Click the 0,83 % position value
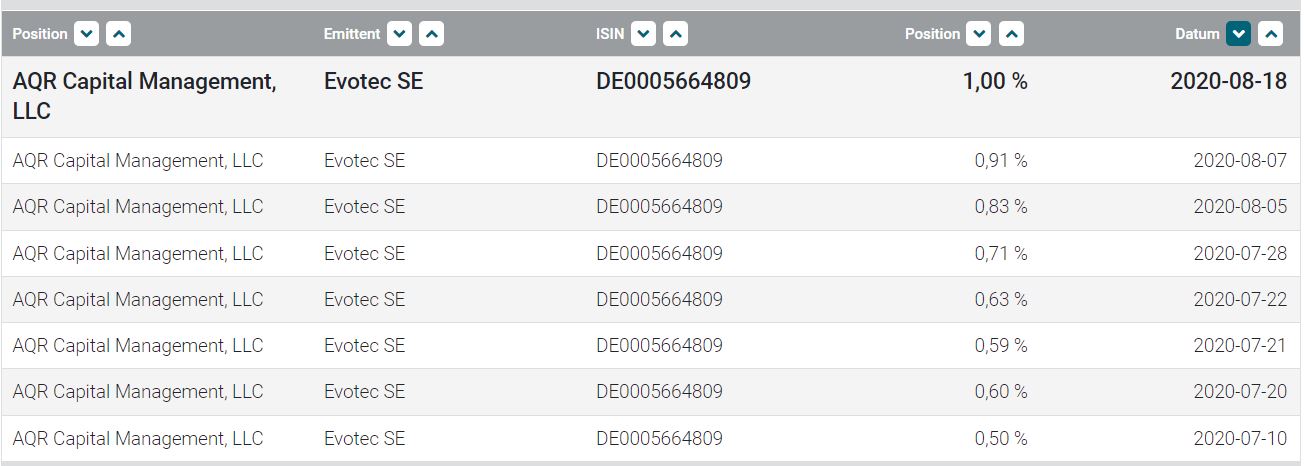1304x466 pixels. 1001,207
